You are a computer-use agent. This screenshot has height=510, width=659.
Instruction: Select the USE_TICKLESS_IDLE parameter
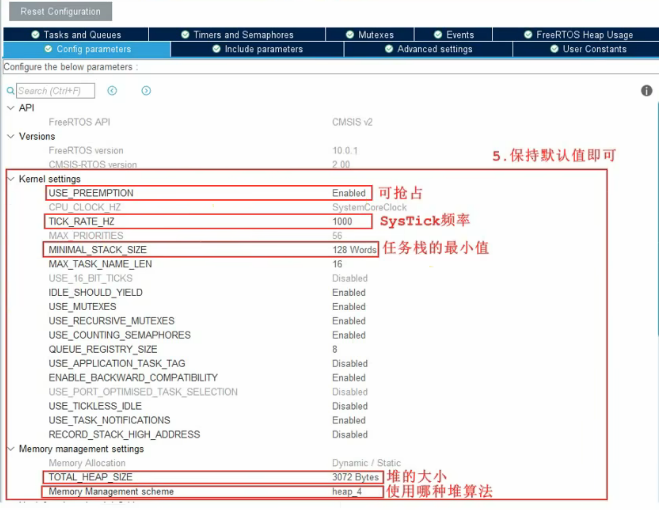tap(95, 406)
